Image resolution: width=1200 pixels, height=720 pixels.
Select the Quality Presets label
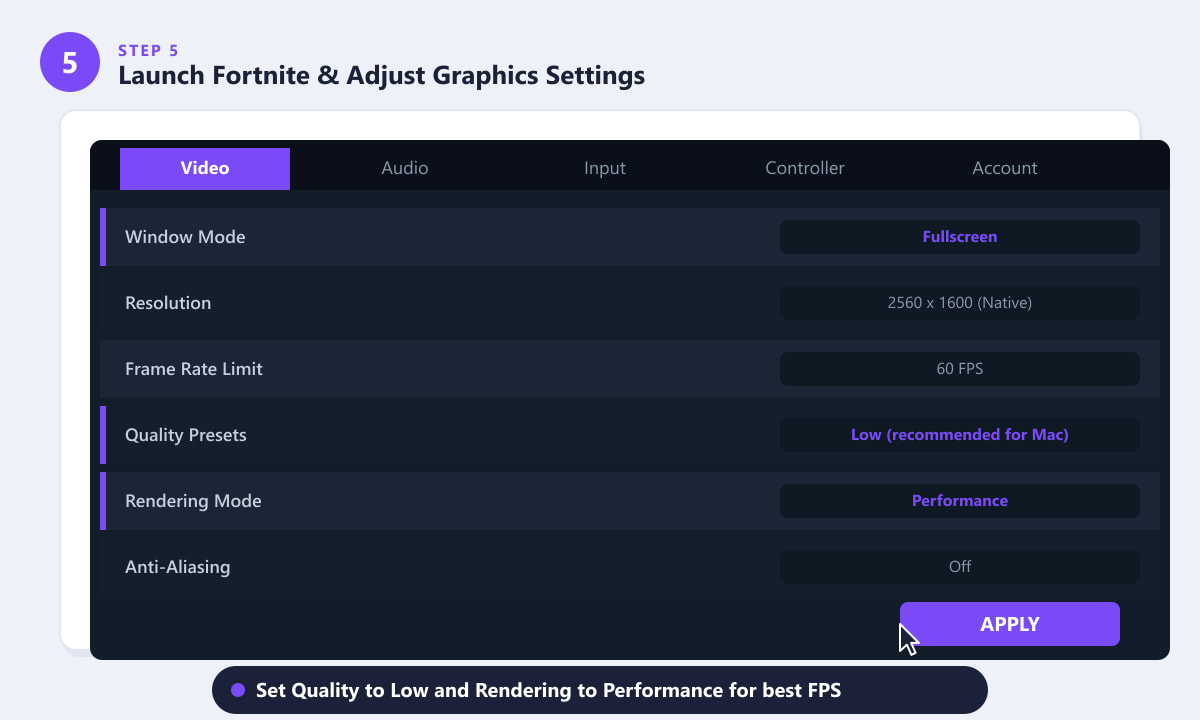coord(186,435)
